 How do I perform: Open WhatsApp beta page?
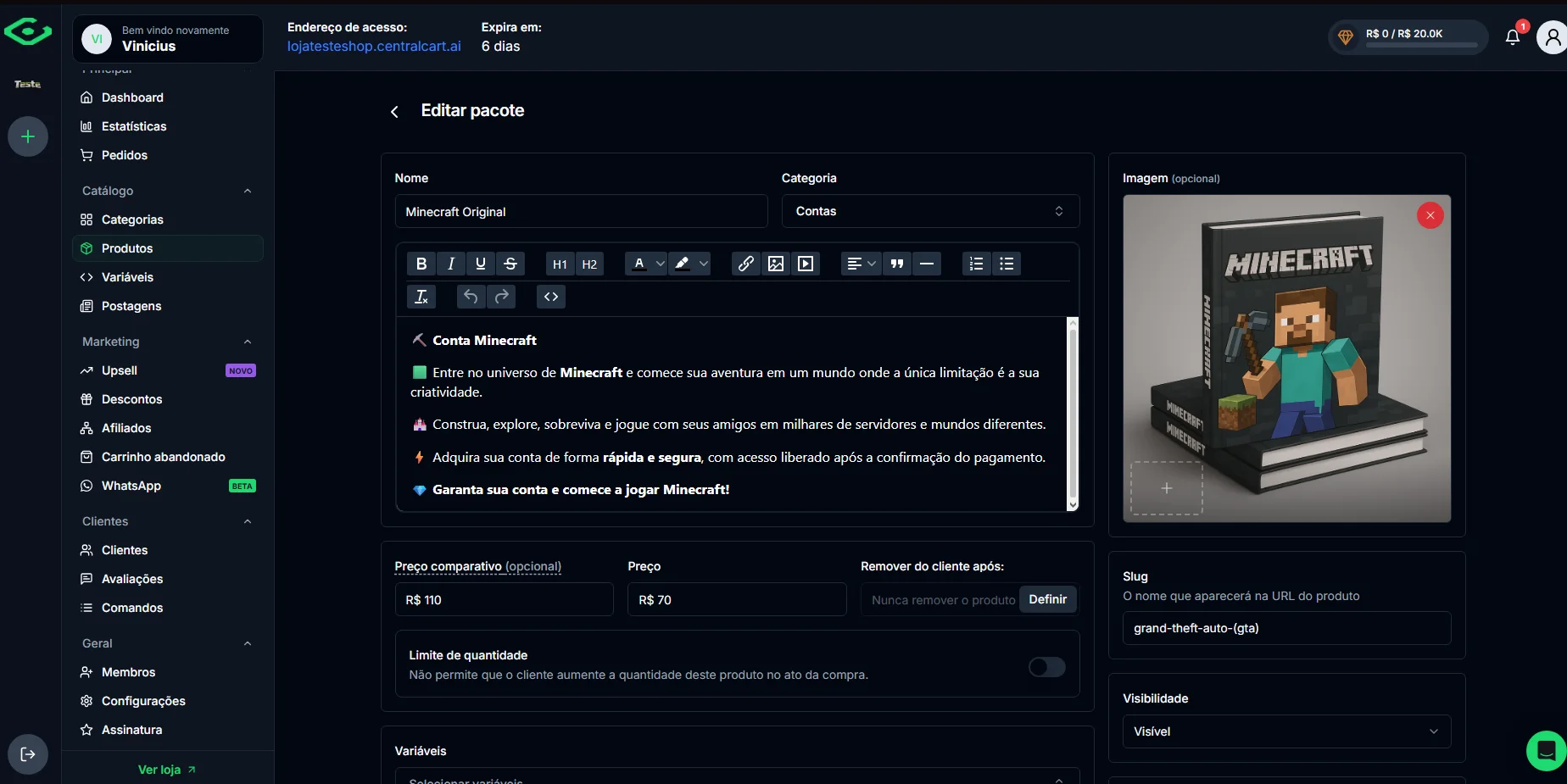coord(168,486)
